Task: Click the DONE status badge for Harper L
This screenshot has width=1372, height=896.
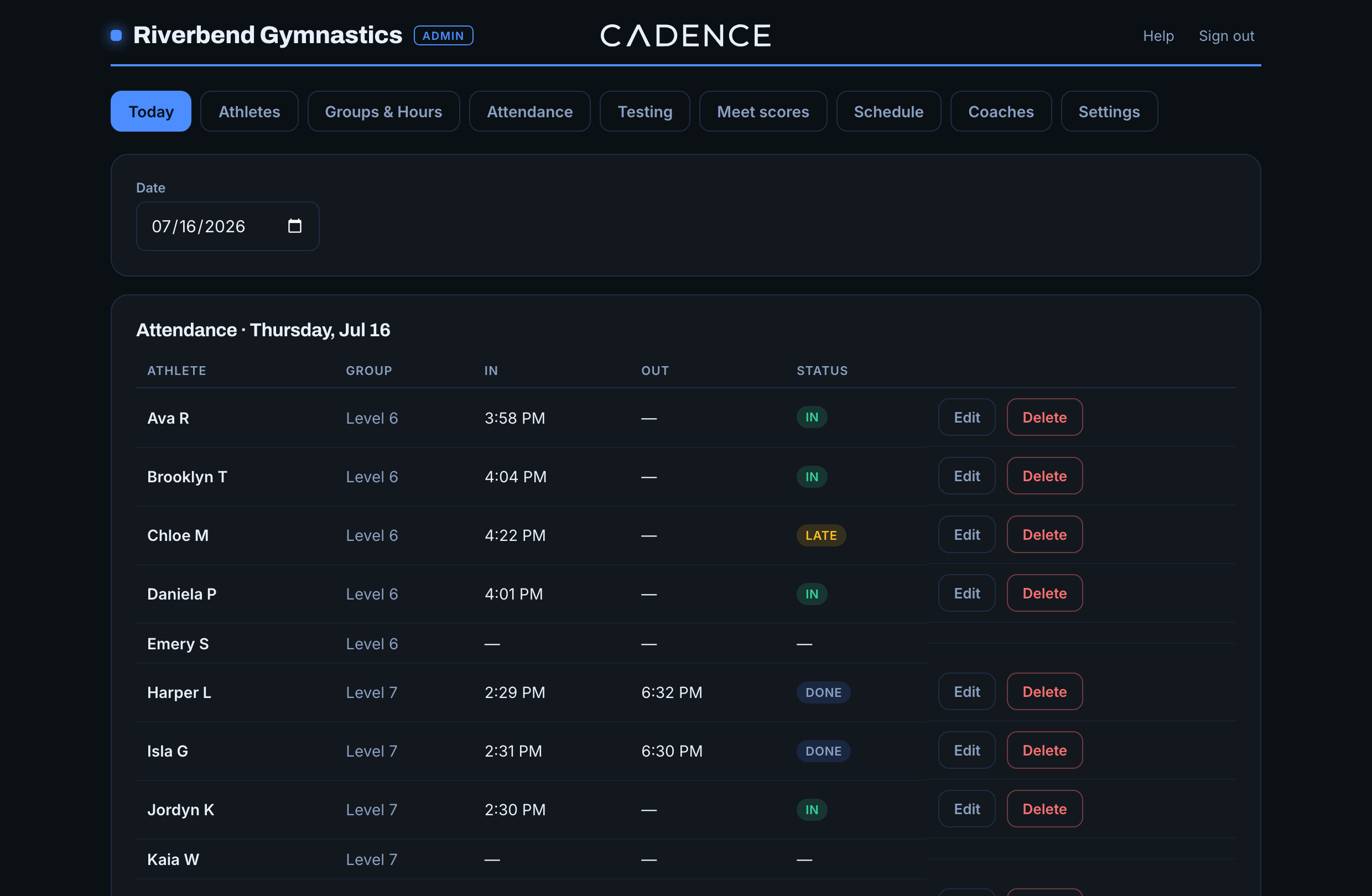Action: (x=823, y=692)
